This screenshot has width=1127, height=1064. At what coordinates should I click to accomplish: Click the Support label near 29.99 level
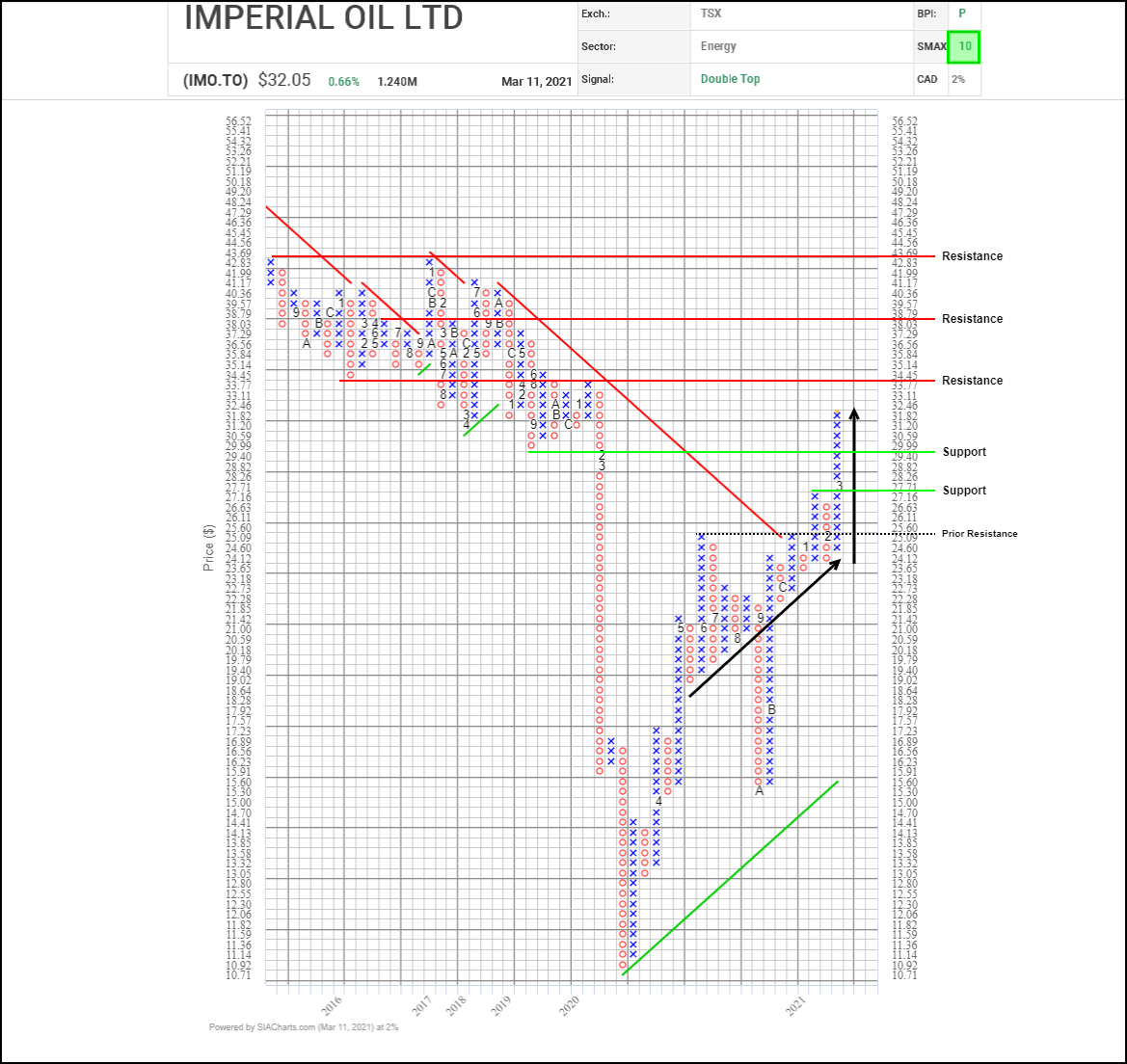click(x=964, y=452)
